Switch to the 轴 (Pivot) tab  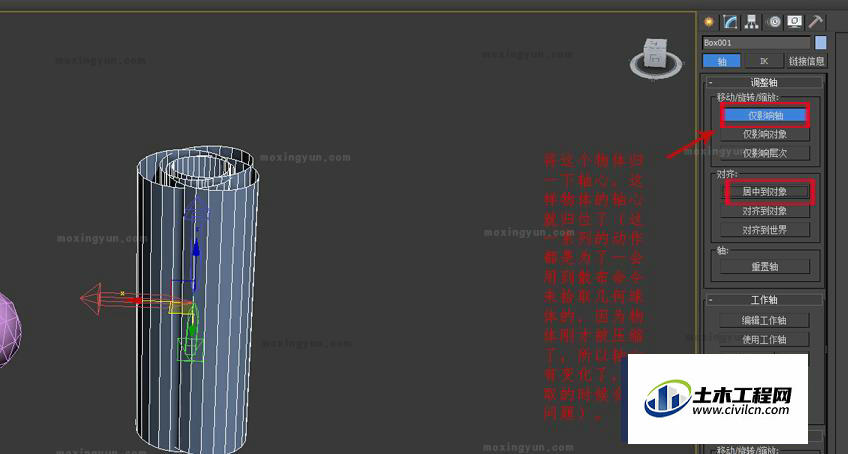pos(721,61)
